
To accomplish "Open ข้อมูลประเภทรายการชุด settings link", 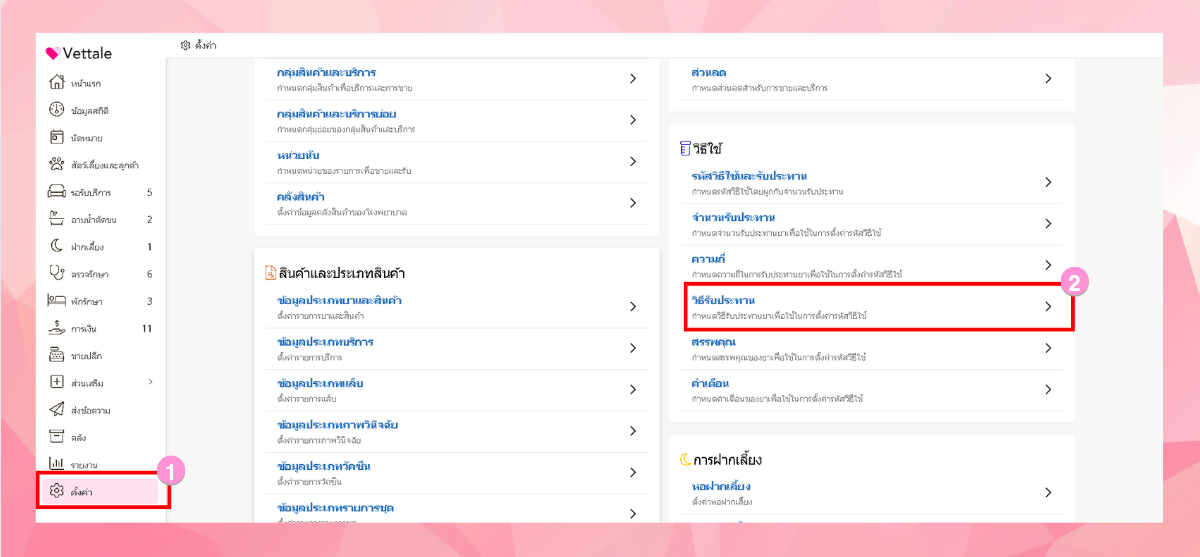I will pos(333,508).
